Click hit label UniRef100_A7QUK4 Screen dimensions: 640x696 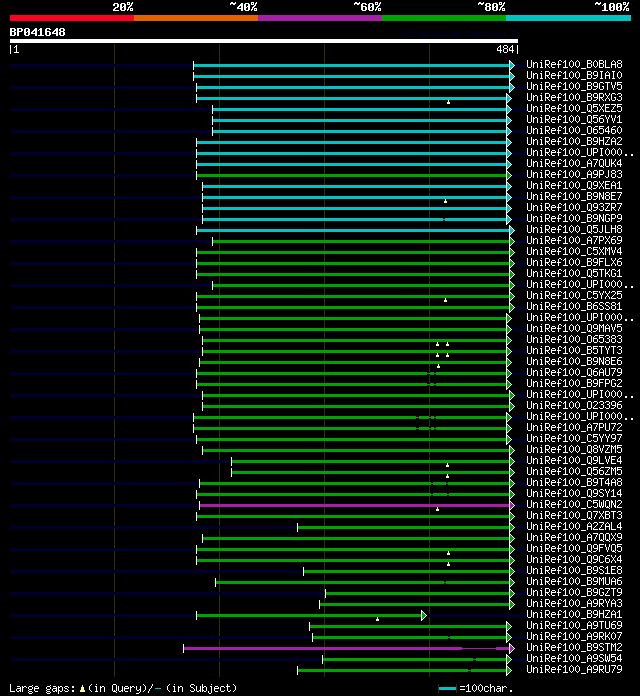[x=574, y=163]
